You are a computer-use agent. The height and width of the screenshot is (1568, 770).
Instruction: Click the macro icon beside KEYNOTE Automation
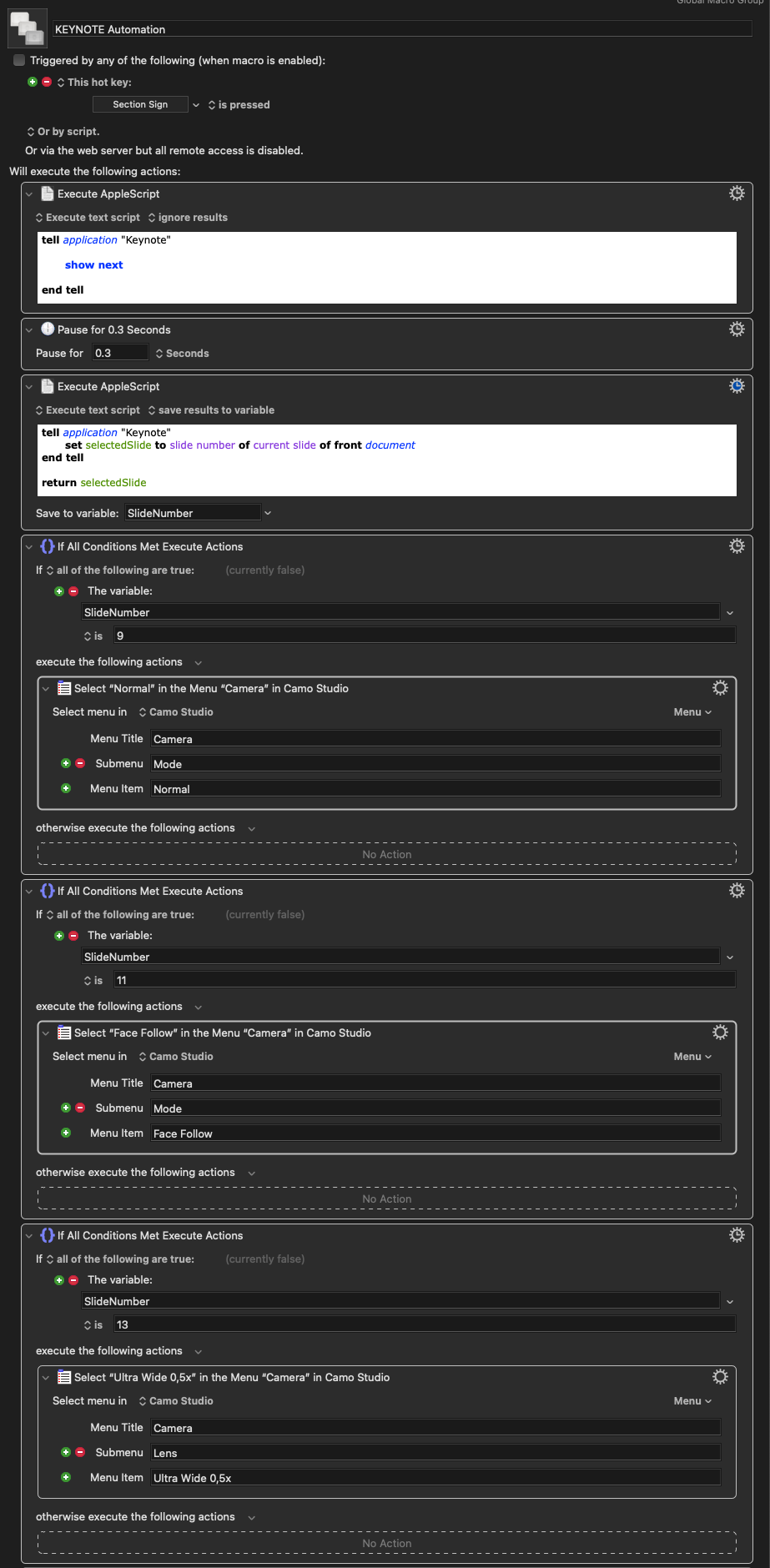[x=27, y=28]
